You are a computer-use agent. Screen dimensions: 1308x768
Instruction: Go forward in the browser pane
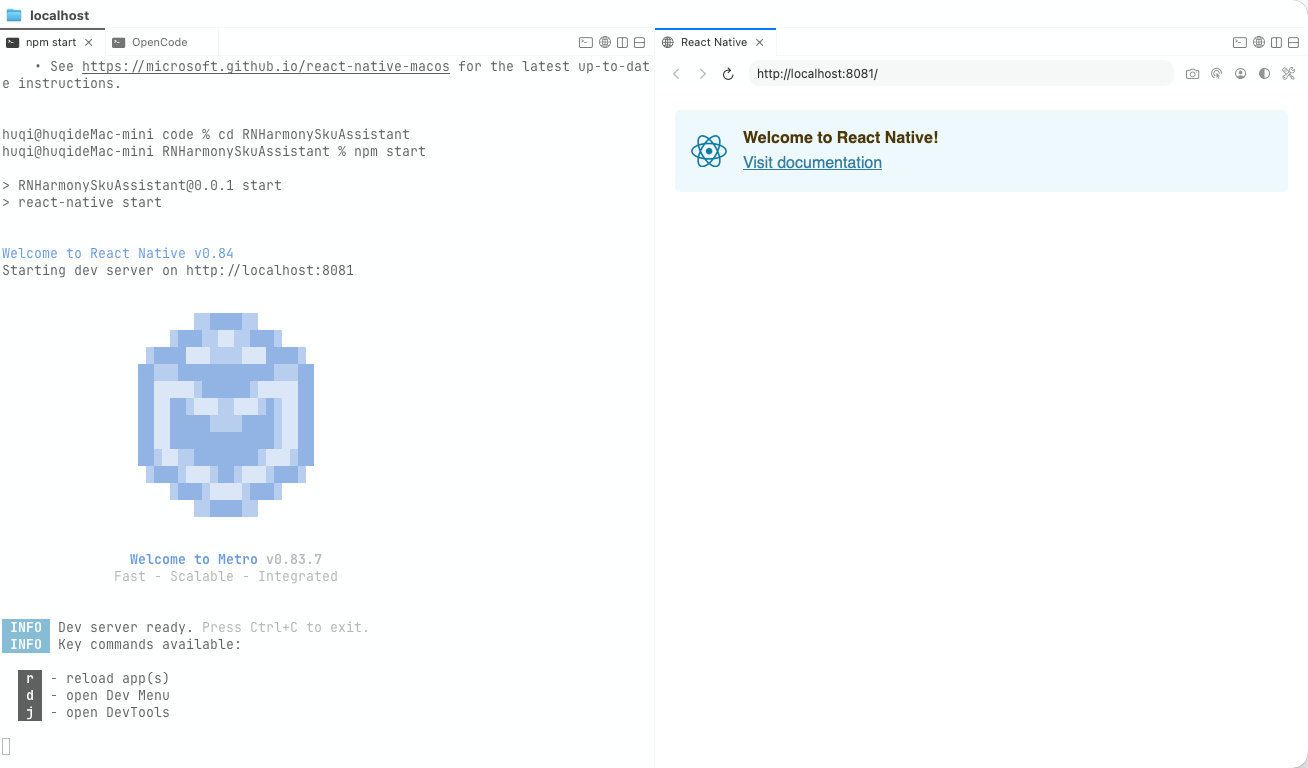coord(702,74)
